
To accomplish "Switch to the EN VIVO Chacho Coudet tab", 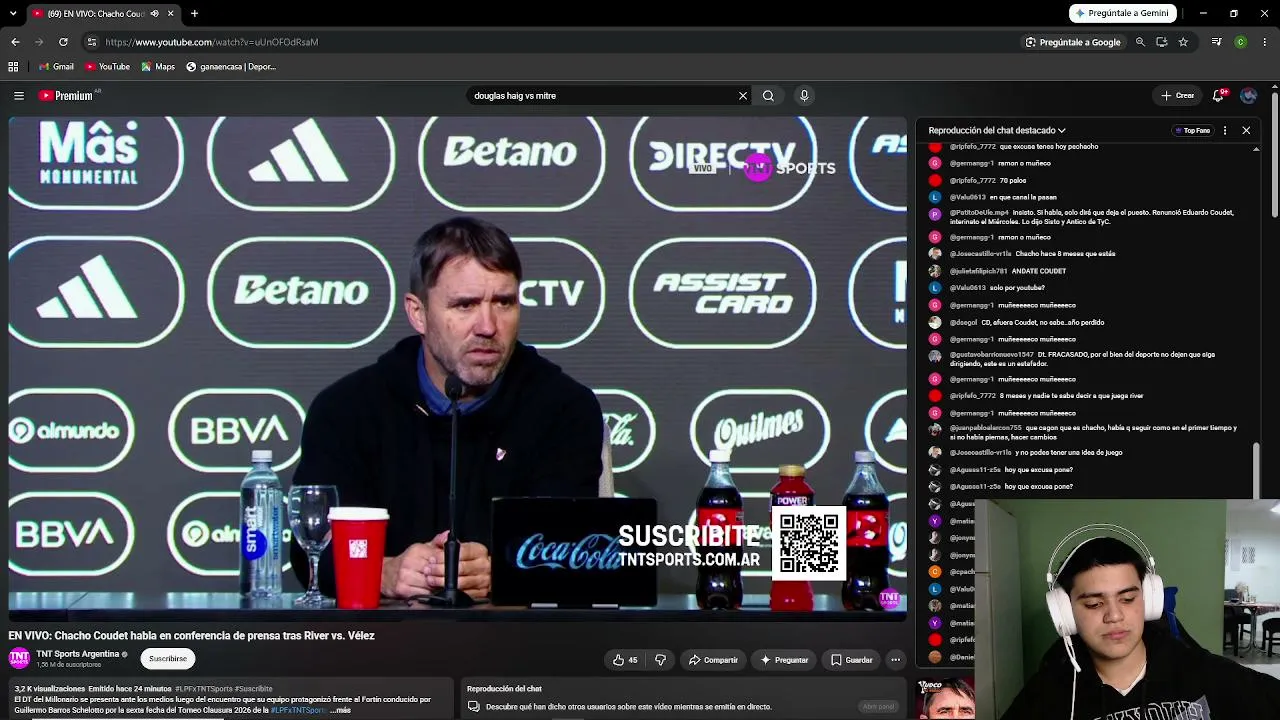I will [95, 14].
